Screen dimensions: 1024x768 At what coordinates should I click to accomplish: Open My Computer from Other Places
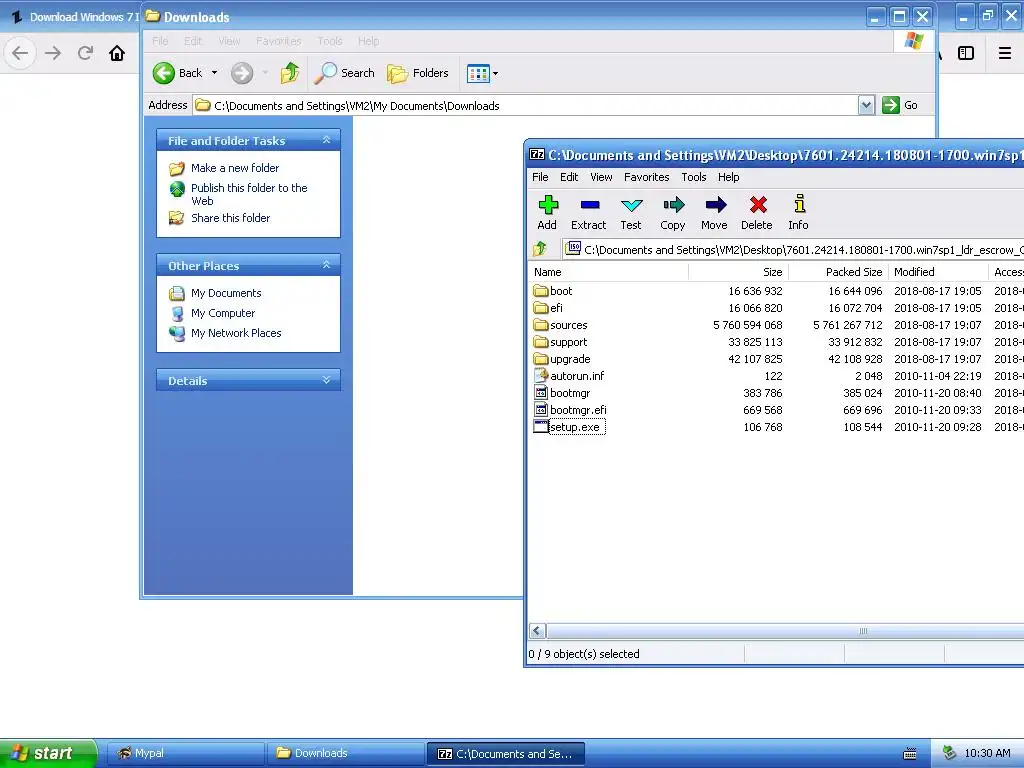[x=223, y=313]
